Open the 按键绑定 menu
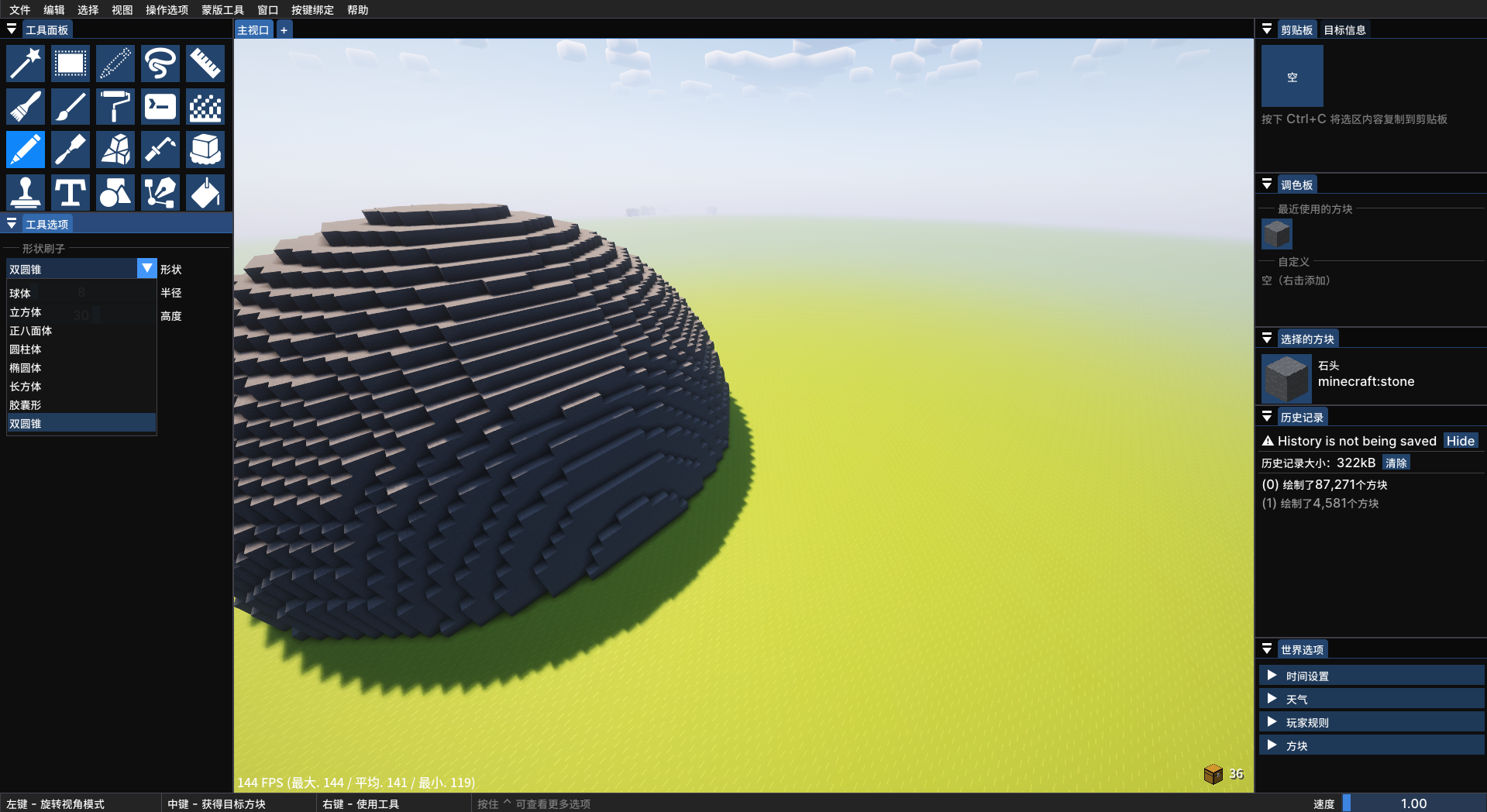This screenshot has height=812, width=1487. coord(312,9)
